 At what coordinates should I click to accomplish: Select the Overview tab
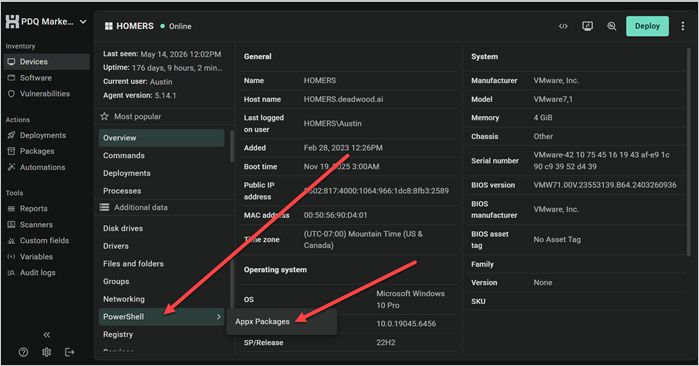[x=161, y=138]
